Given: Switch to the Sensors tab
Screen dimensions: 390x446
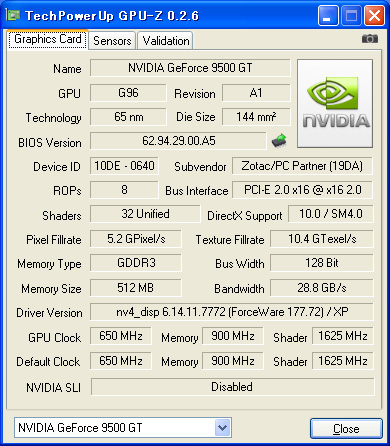Looking at the screenshot, I should tap(112, 41).
